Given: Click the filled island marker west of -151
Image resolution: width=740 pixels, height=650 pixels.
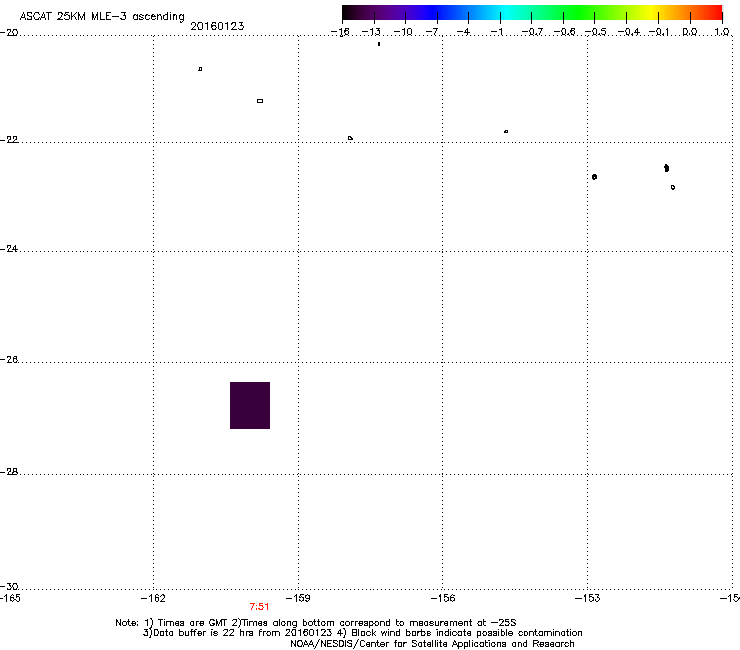Looking at the screenshot, I should pyautogui.click(x=666, y=168).
